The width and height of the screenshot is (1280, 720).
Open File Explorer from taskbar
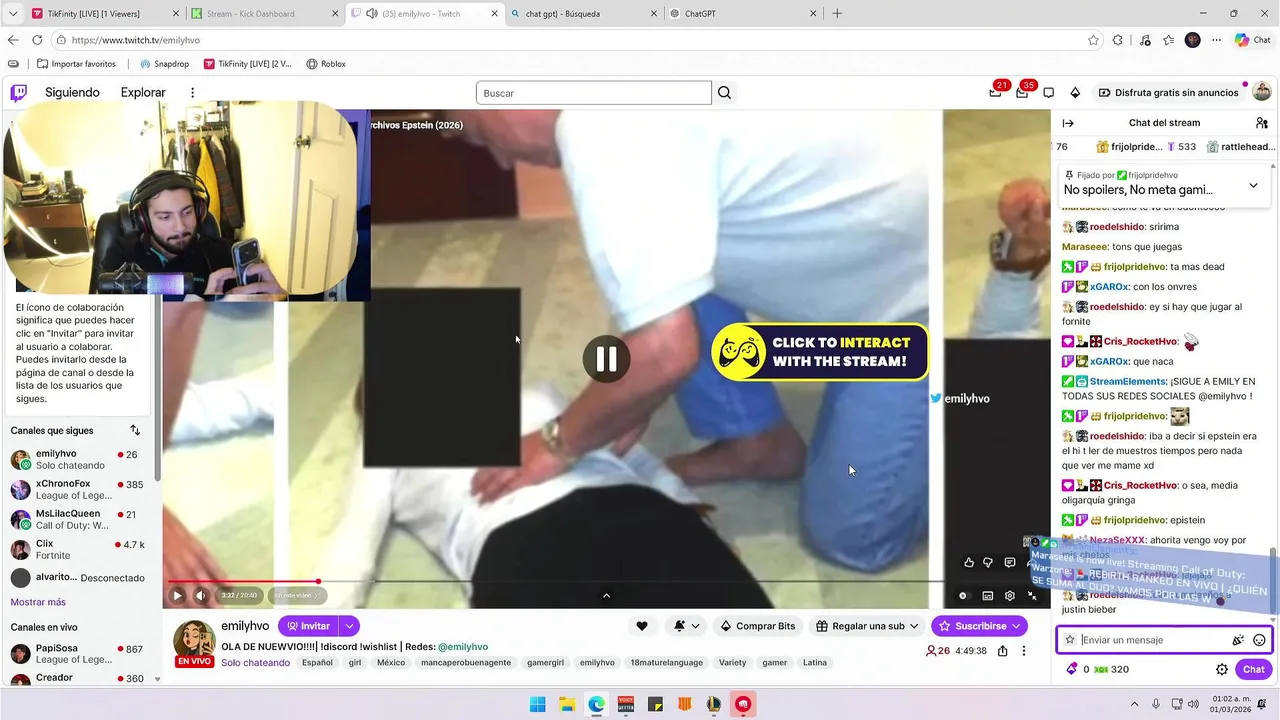click(x=566, y=704)
